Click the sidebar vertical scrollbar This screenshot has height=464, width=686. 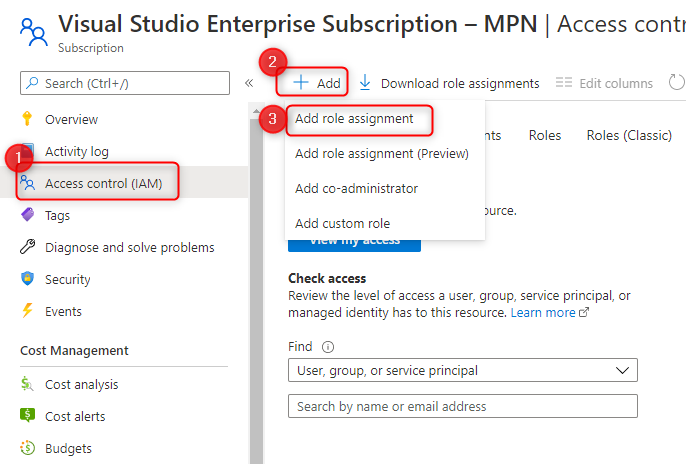256,289
